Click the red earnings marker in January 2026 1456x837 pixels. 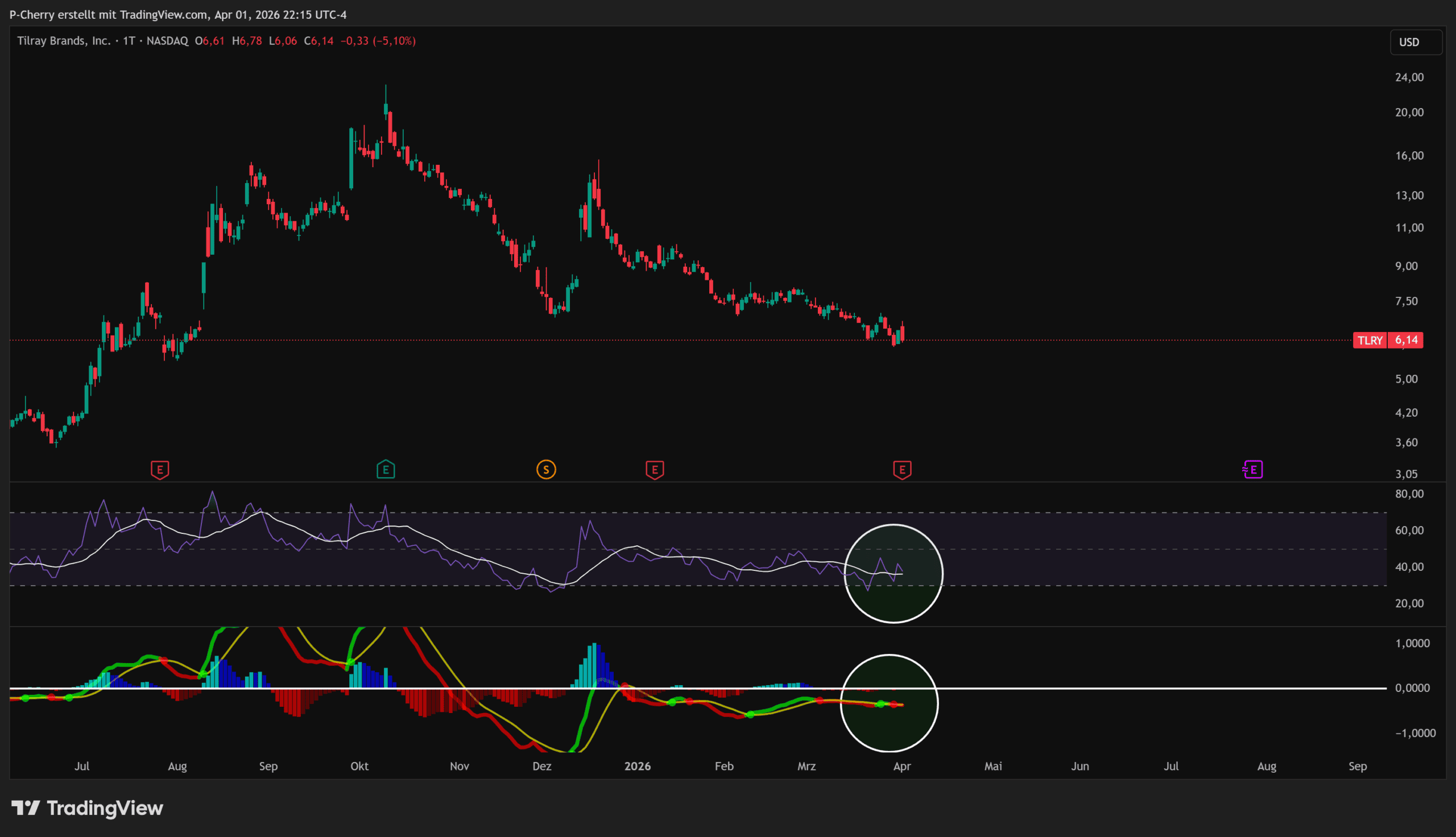tap(655, 470)
